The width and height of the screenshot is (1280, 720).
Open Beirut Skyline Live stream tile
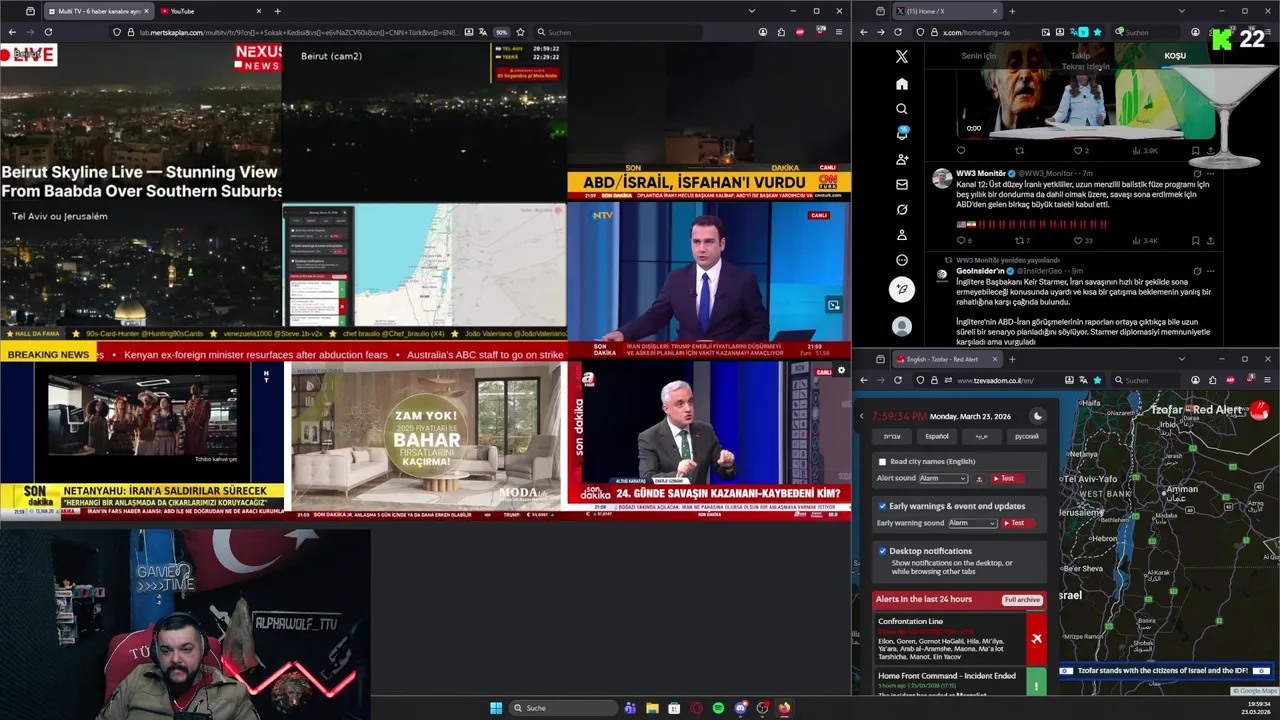pyautogui.click(x=141, y=121)
